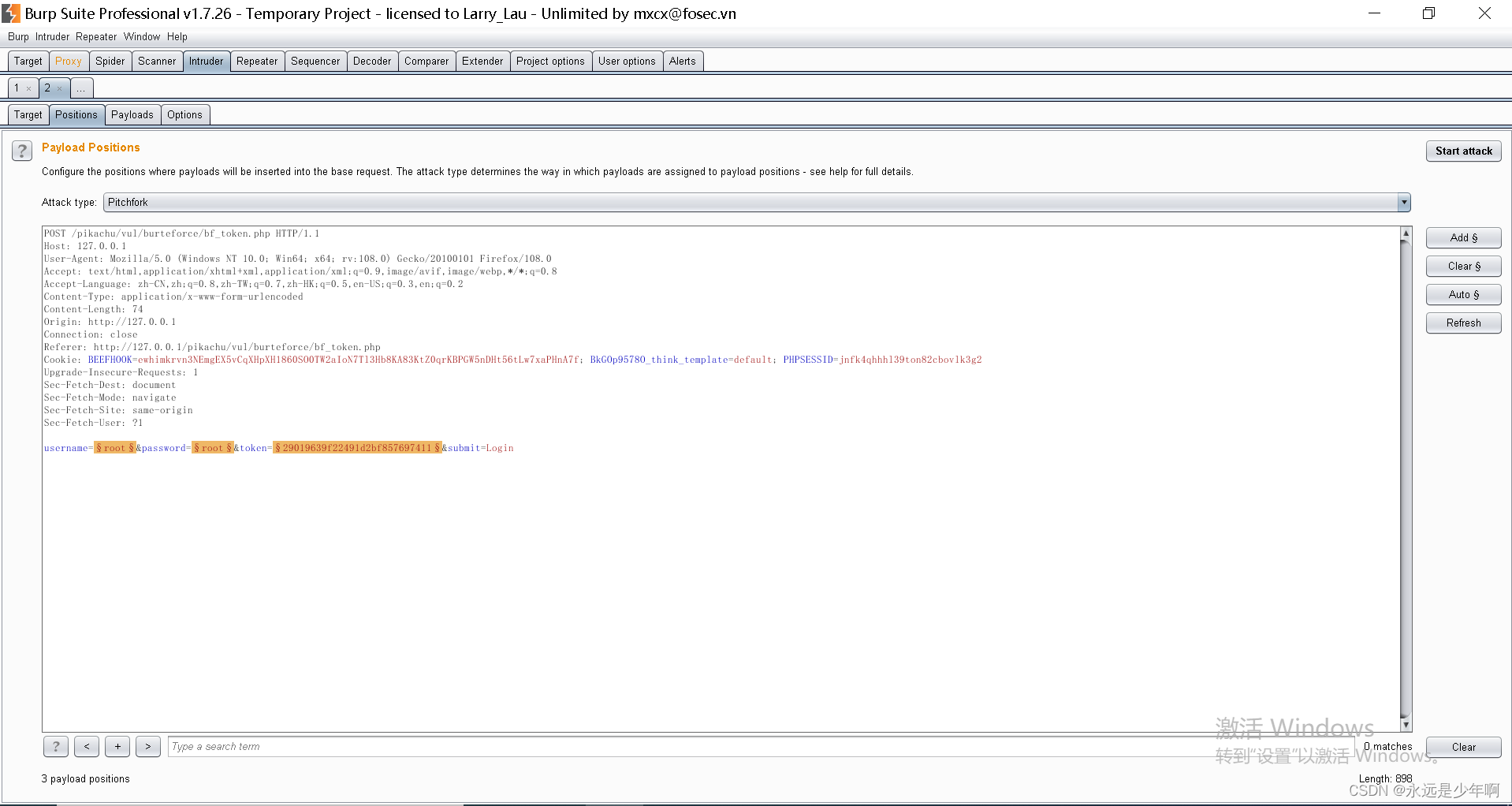Image resolution: width=1512 pixels, height=806 pixels.
Task: Click the Refresh button
Action: tap(1463, 323)
